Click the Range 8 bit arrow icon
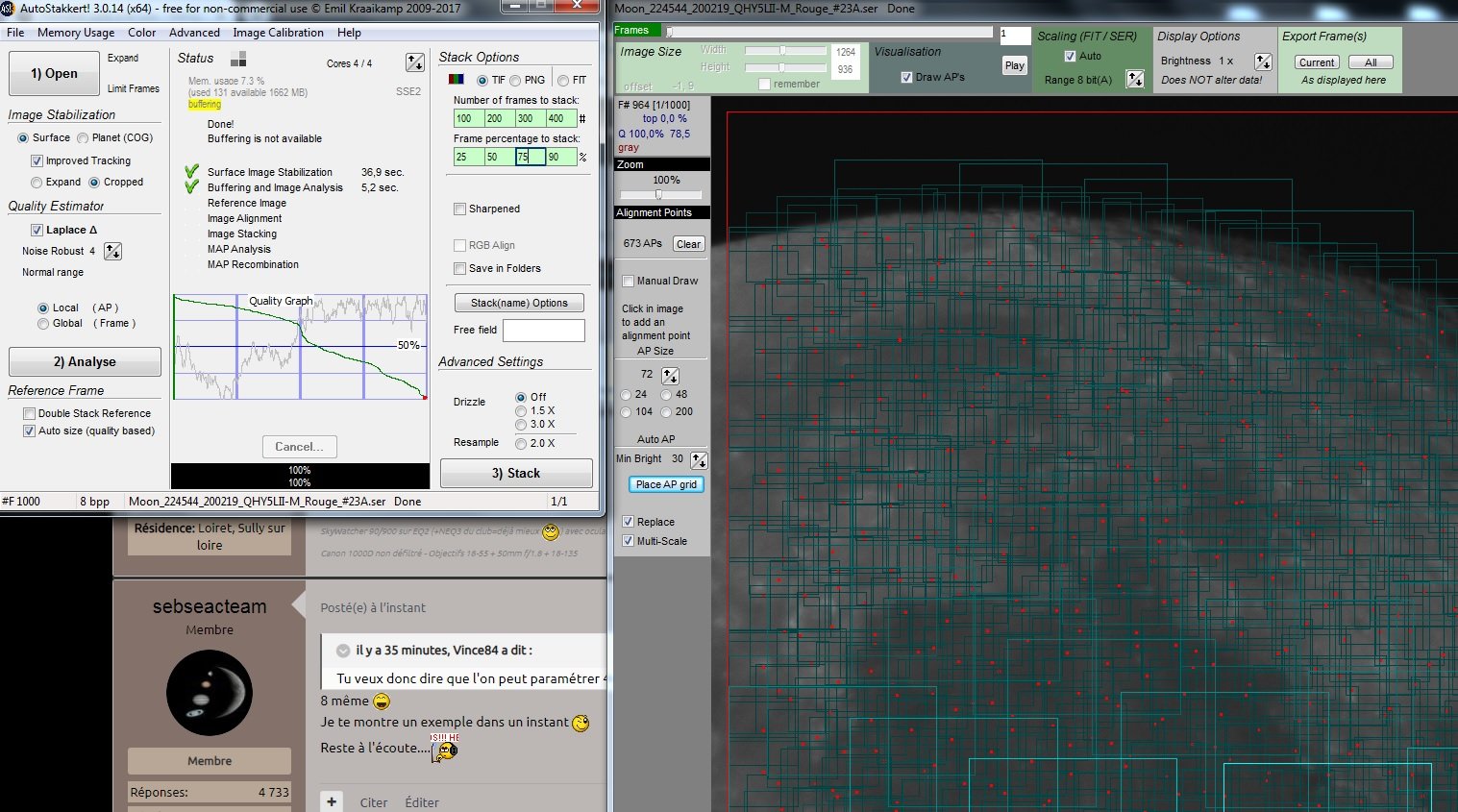 click(1135, 80)
